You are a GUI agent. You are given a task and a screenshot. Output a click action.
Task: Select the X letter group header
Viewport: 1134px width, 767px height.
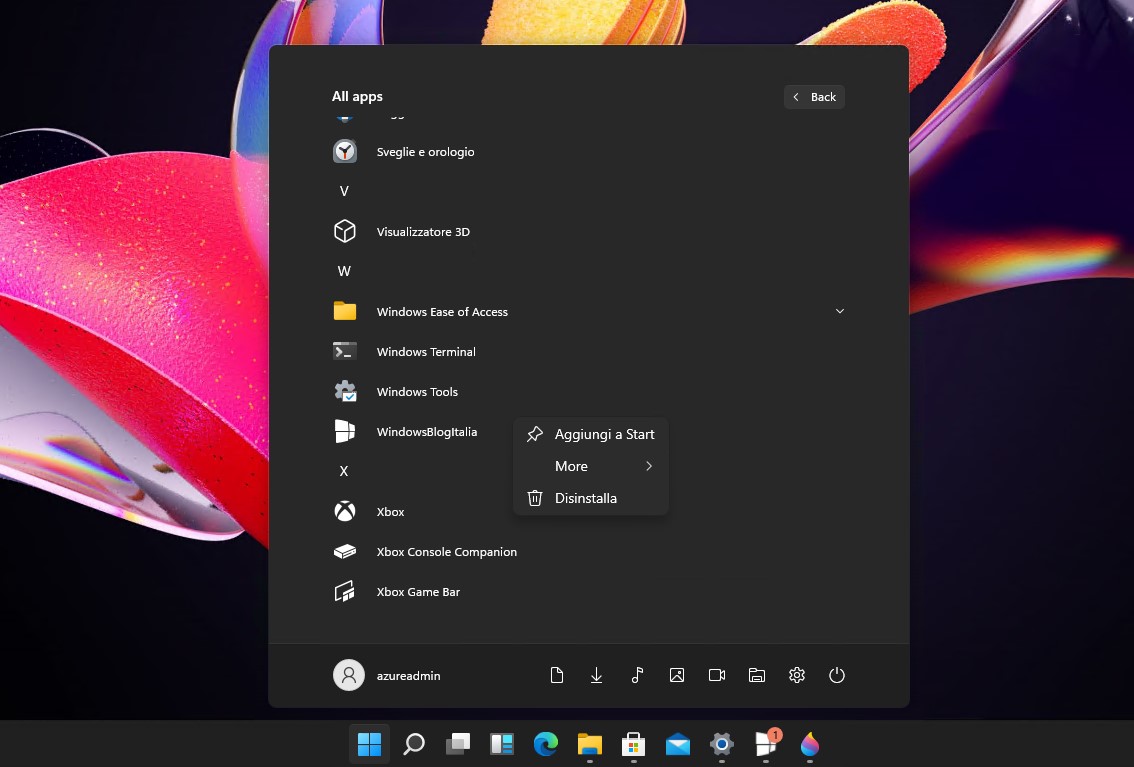click(x=344, y=471)
